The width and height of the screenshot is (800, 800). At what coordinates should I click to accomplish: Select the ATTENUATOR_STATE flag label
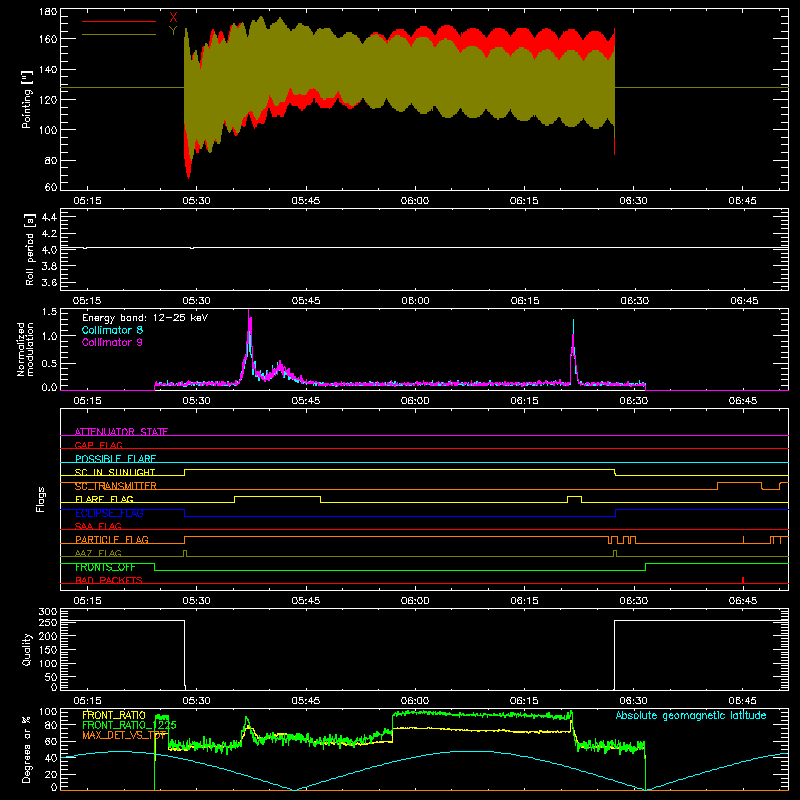(x=121, y=432)
